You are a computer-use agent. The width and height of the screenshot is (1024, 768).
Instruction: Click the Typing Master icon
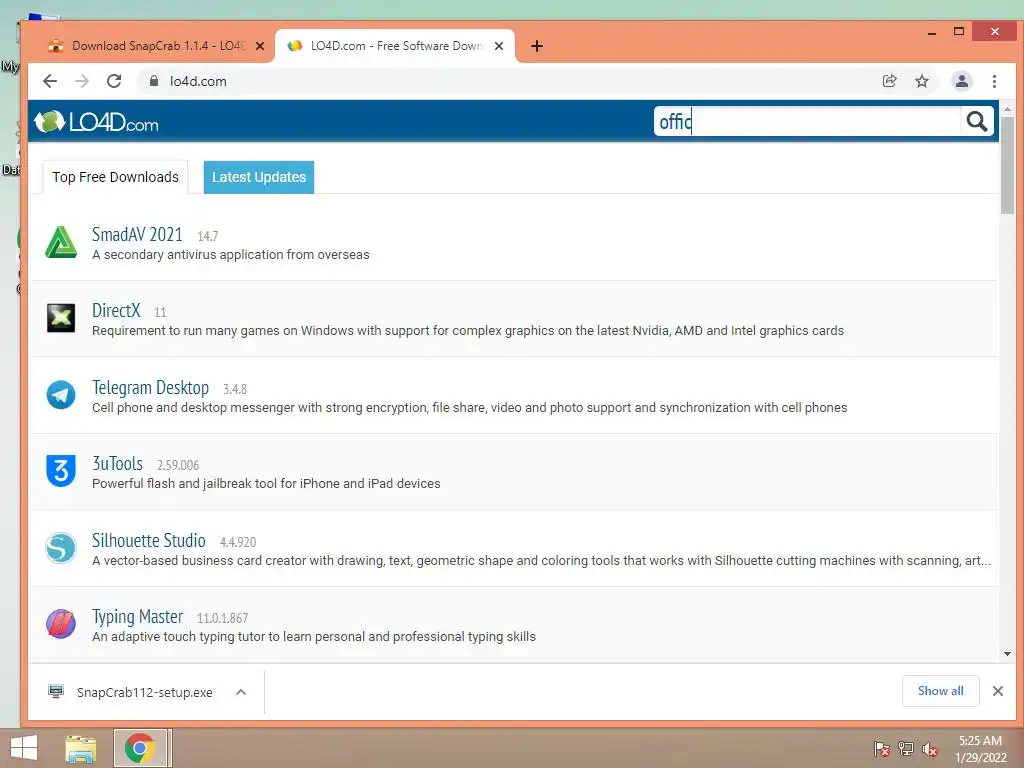pyautogui.click(x=61, y=624)
